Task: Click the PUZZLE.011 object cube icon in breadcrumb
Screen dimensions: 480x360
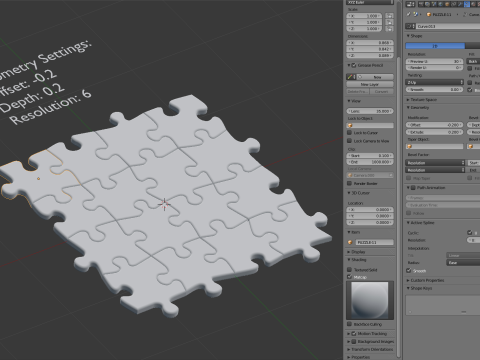Action: (x=429, y=14)
